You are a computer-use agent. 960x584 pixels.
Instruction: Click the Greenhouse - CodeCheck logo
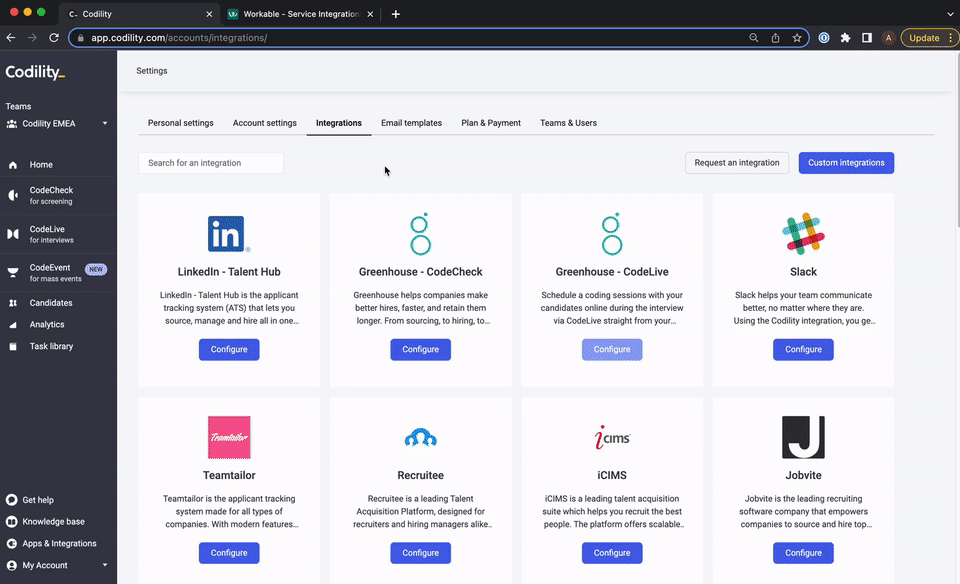pyautogui.click(x=421, y=234)
